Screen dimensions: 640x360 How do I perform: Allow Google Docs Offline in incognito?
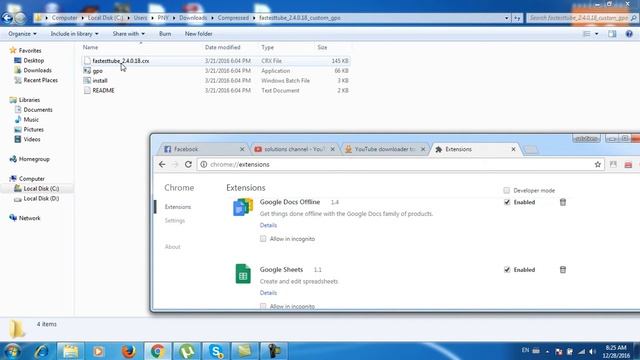click(263, 239)
